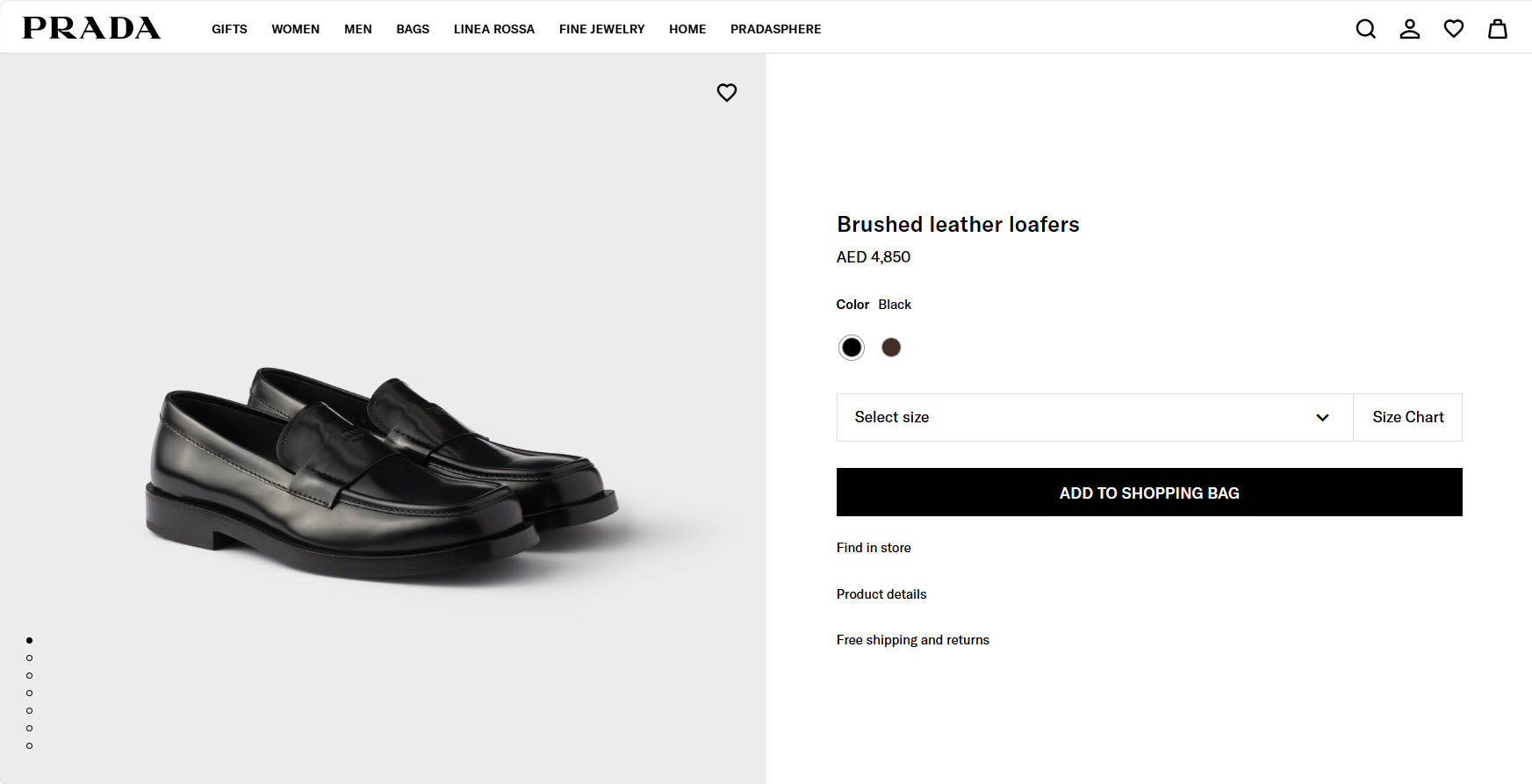This screenshot has height=784, width=1532.
Task: Add loafers to wishlist via image heart
Action: point(726,92)
